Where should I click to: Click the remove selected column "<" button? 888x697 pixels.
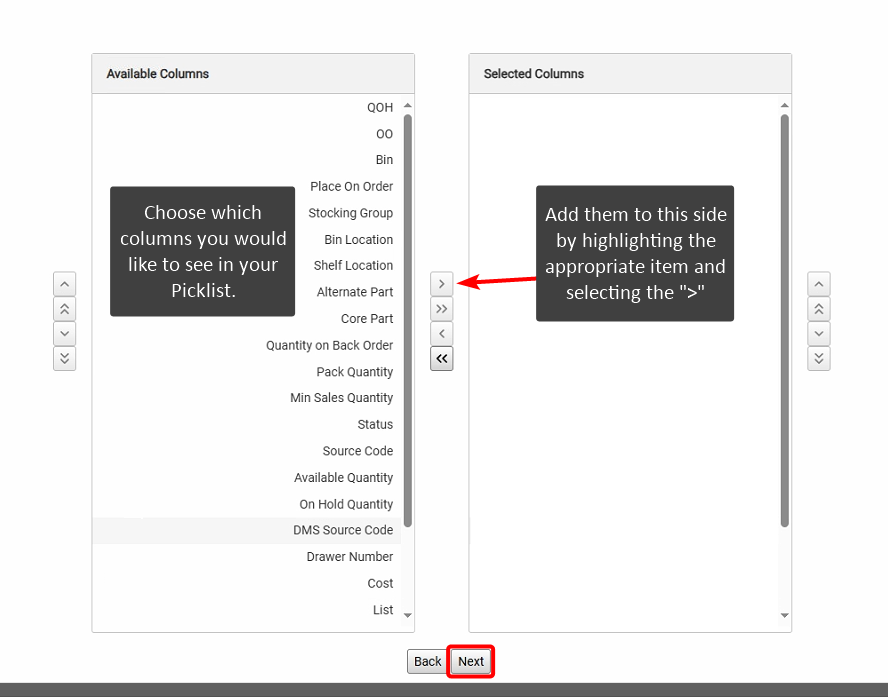click(441, 334)
